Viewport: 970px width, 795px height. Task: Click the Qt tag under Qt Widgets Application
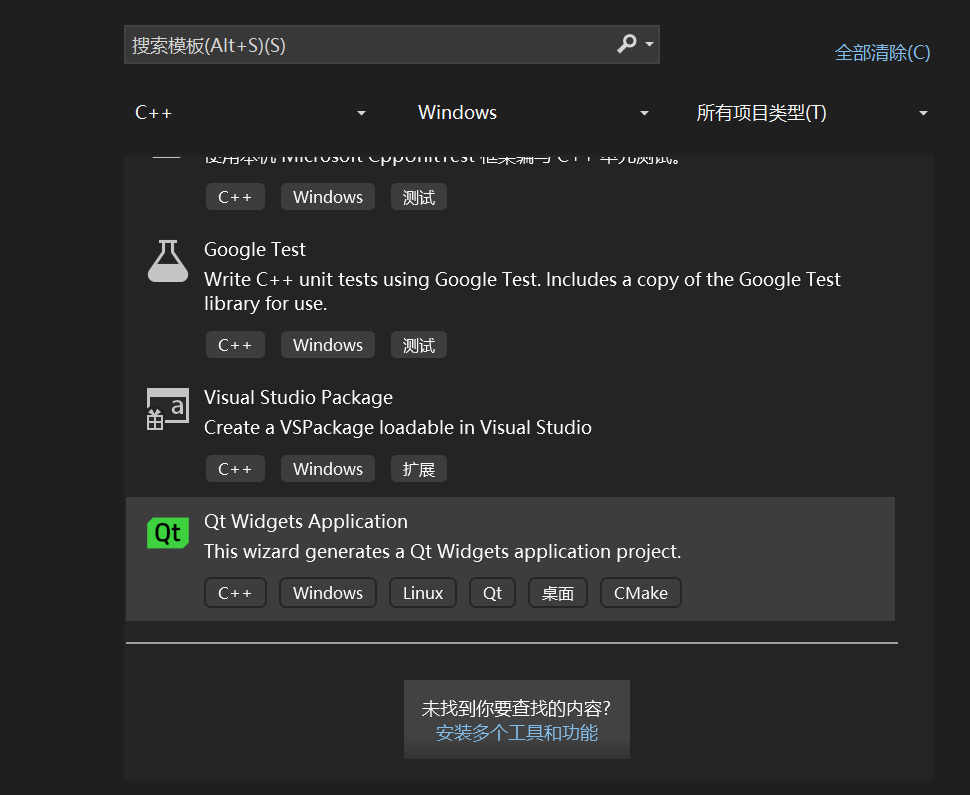pyautogui.click(x=492, y=592)
